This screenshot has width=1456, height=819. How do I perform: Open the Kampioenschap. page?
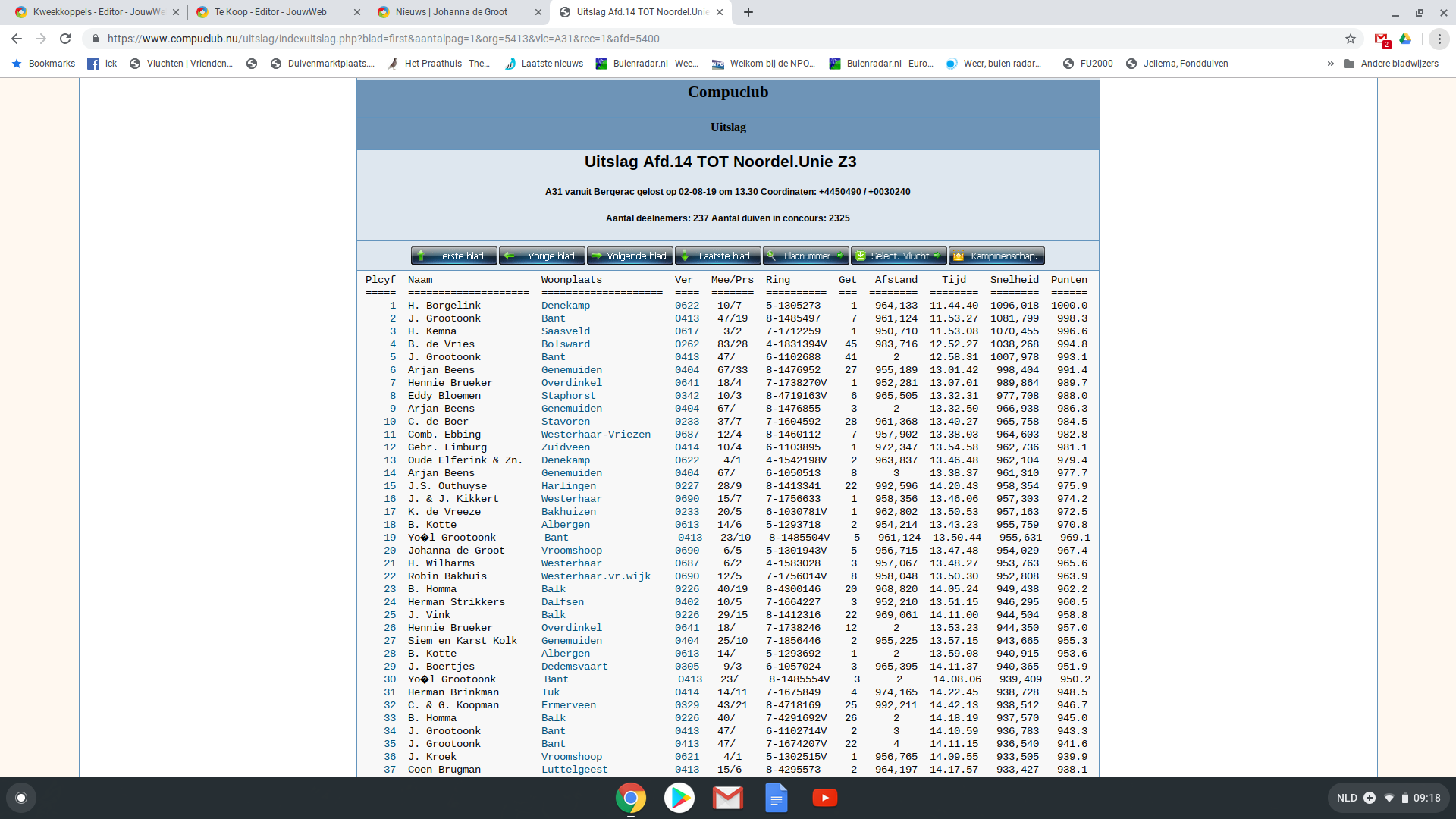[x=996, y=256]
